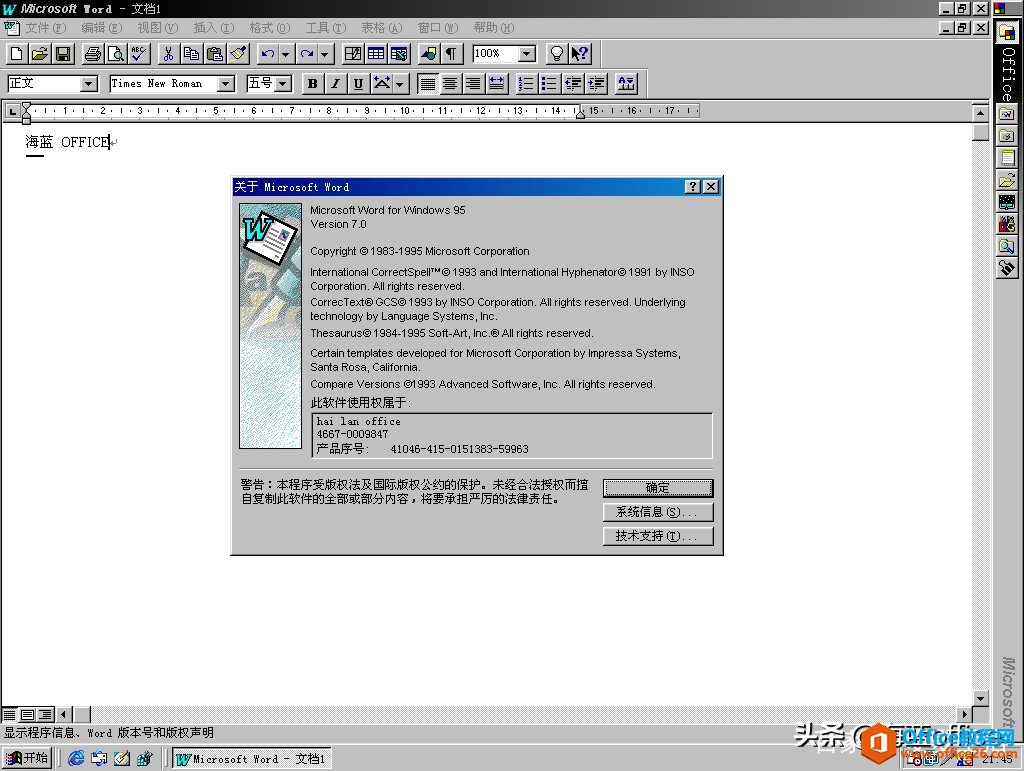The width and height of the screenshot is (1024, 771).
Task: Toggle Underline formatting
Action: [359, 84]
